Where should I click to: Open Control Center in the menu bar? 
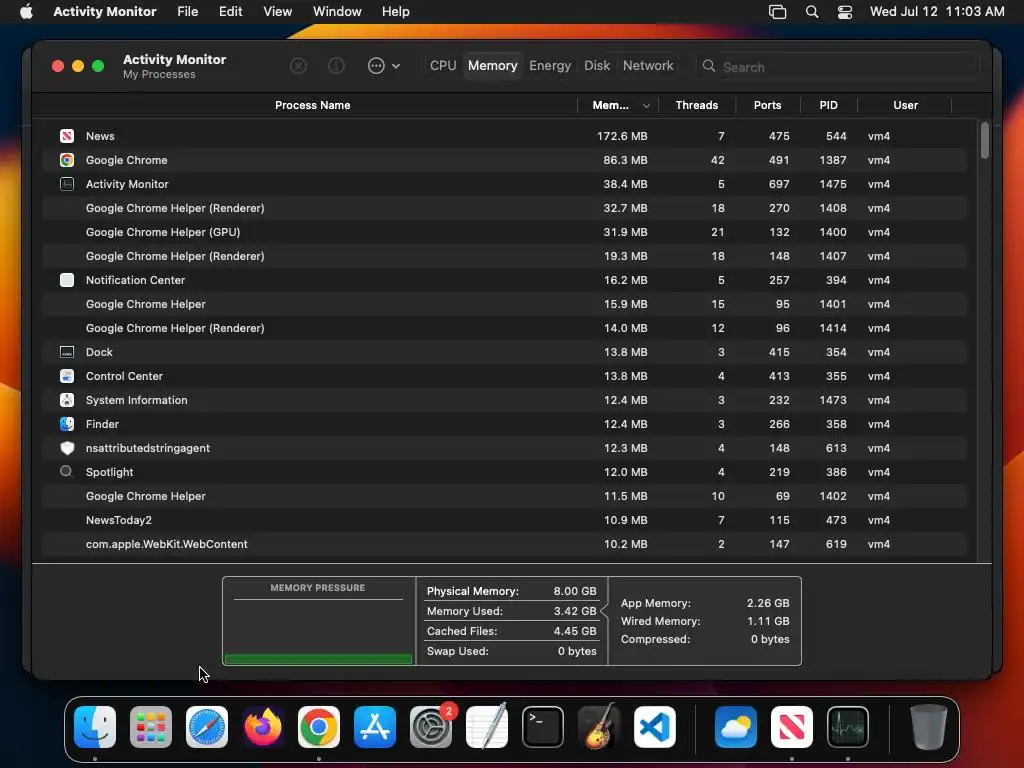coord(844,12)
